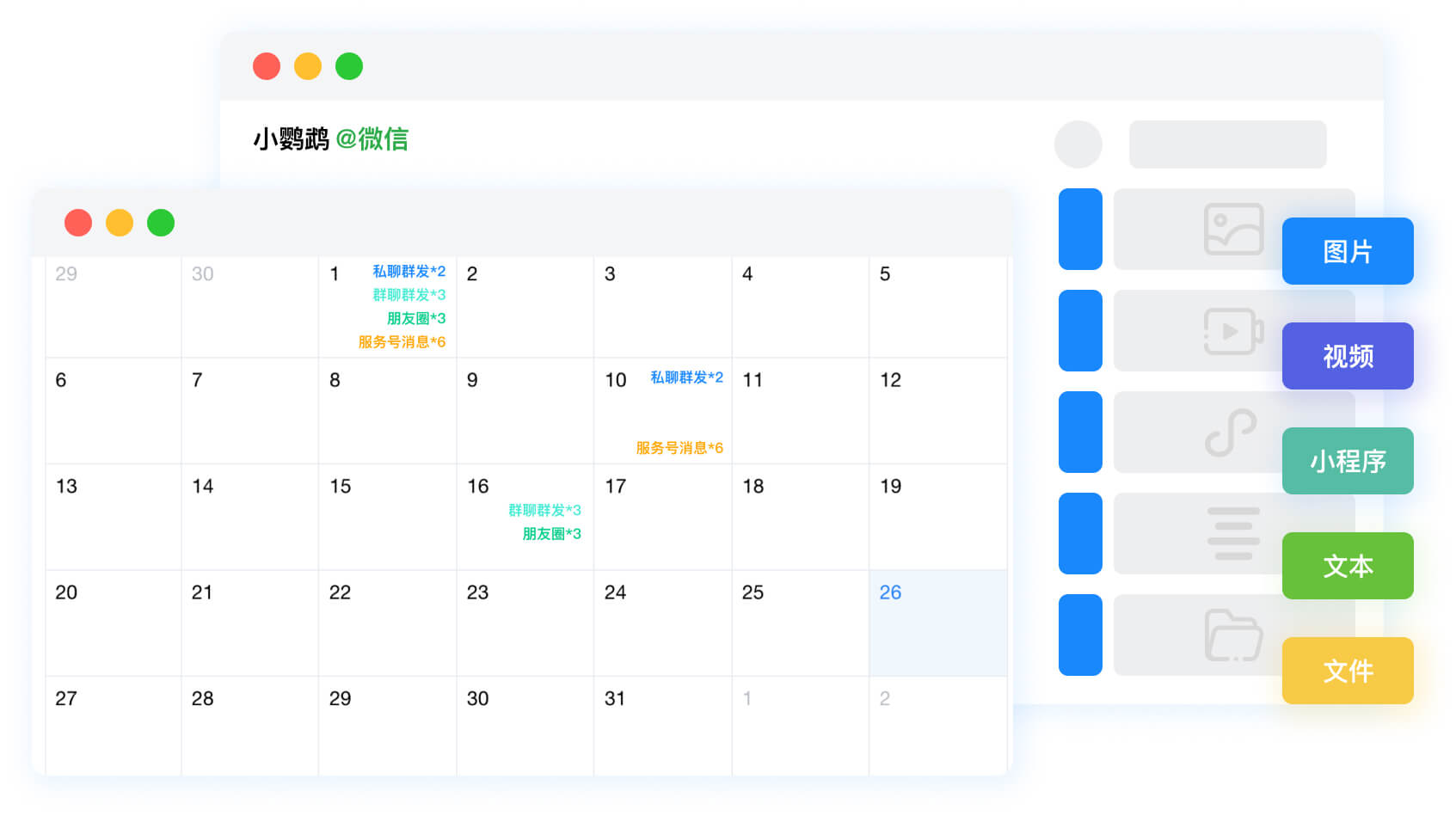Click the image placeholder icon
The width and height of the screenshot is (1456, 816).
1233,229
